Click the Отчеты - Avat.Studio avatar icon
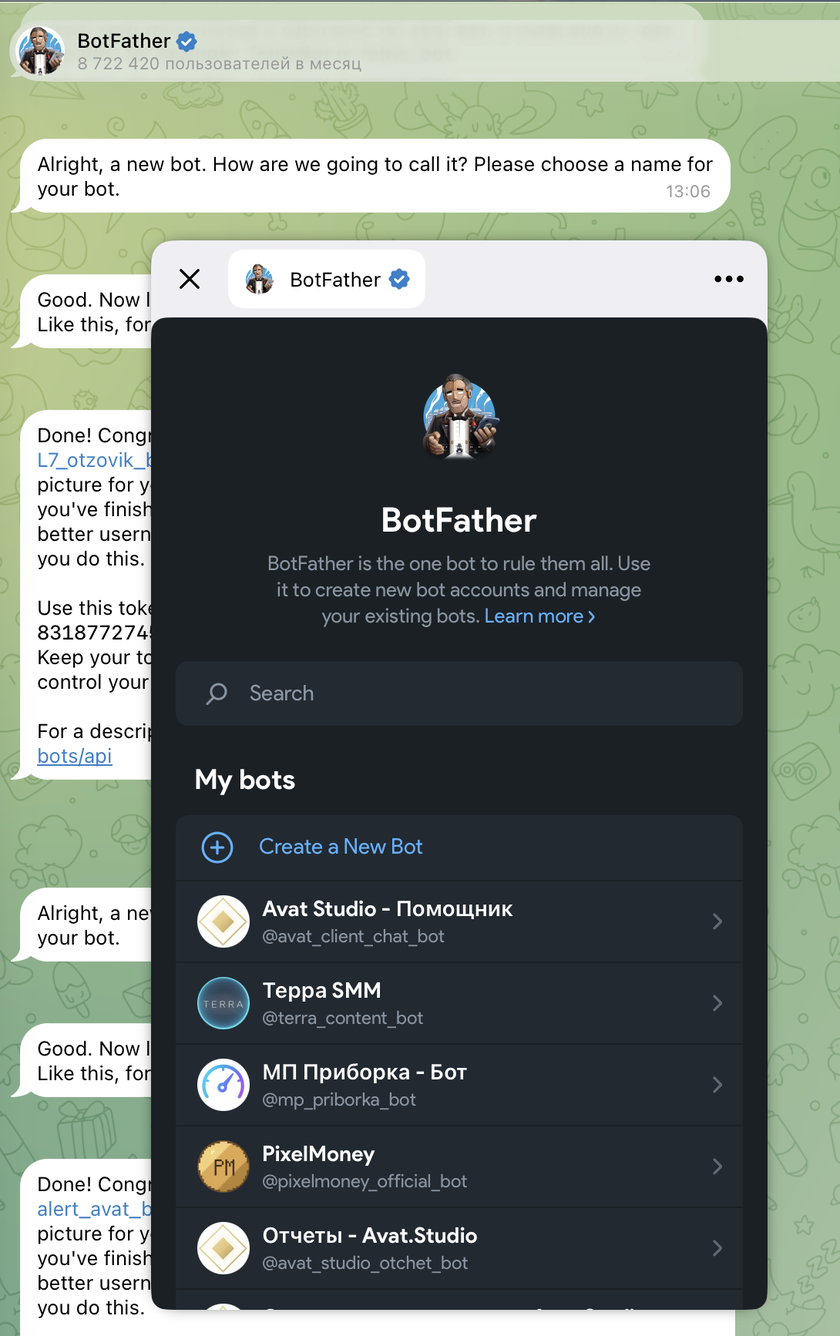Image resolution: width=840 pixels, height=1336 pixels. tap(223, 1248)
